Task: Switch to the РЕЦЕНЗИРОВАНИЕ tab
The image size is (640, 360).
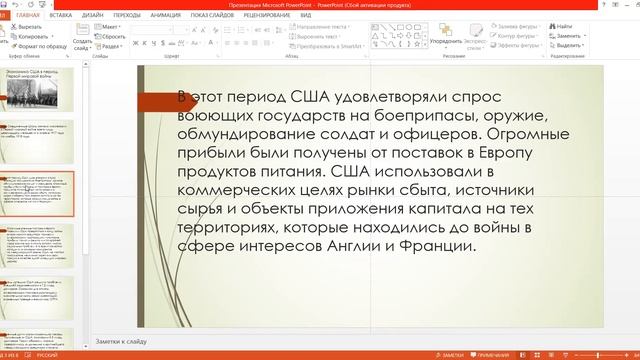Action: pos(267,15)
